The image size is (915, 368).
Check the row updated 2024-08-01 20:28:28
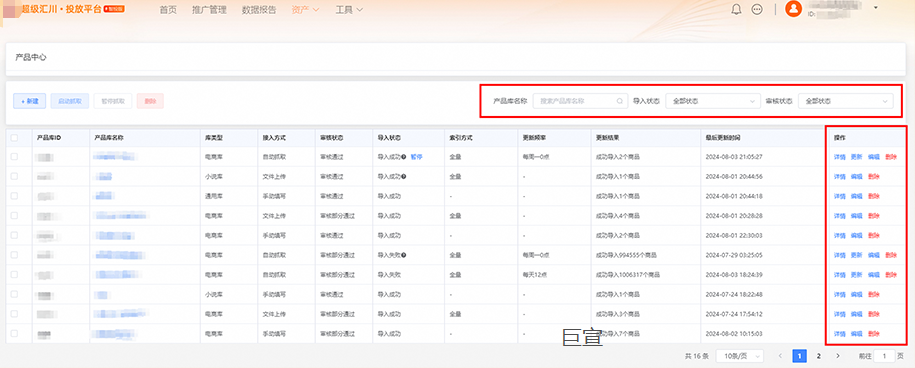[14, 216]
